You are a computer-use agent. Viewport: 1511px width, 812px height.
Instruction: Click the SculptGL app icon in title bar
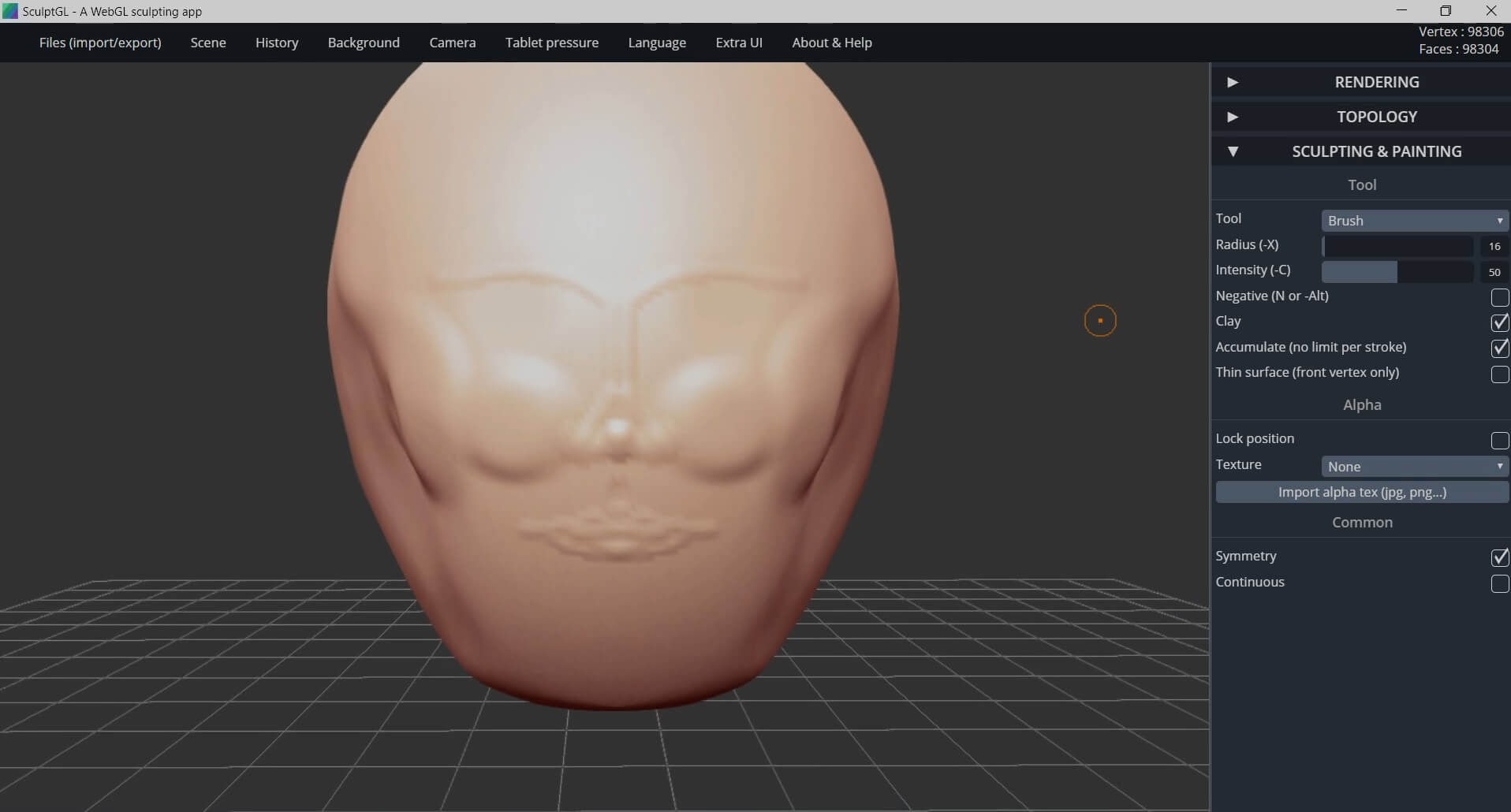point(9,11)
